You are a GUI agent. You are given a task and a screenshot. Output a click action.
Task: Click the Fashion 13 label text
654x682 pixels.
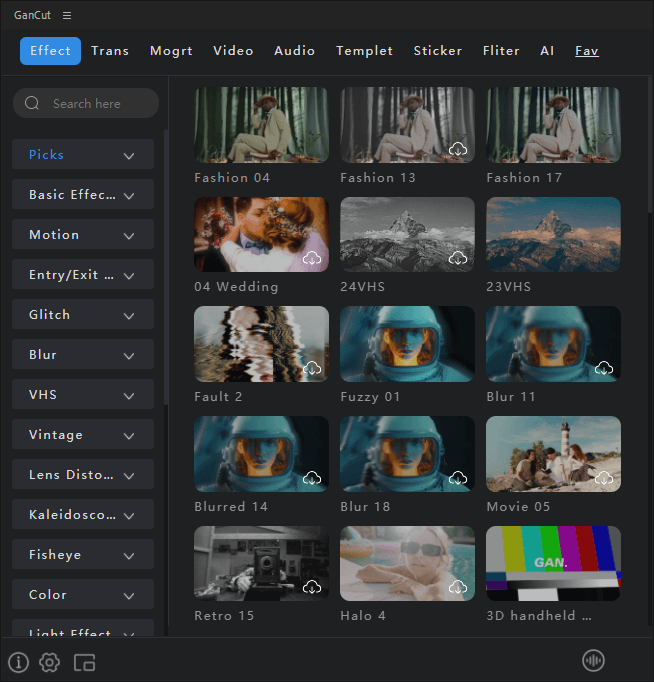378,177
